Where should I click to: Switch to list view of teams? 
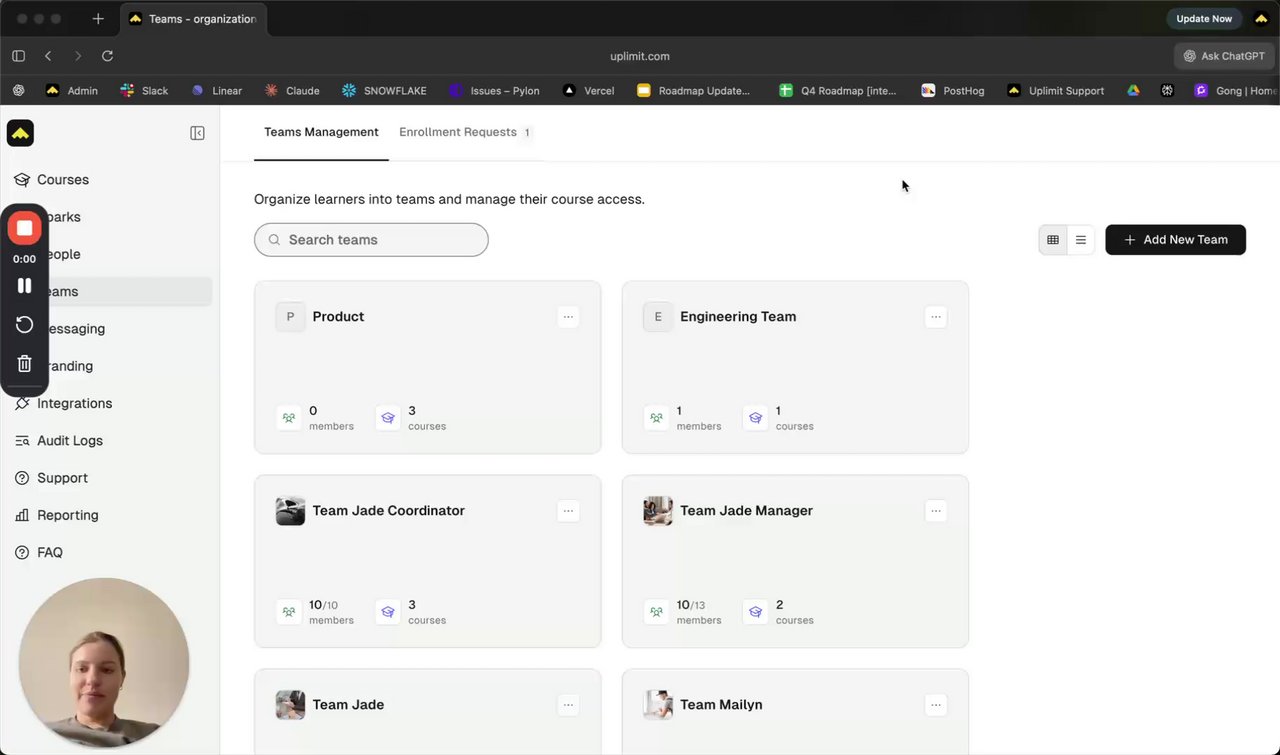click(1080, 240)
